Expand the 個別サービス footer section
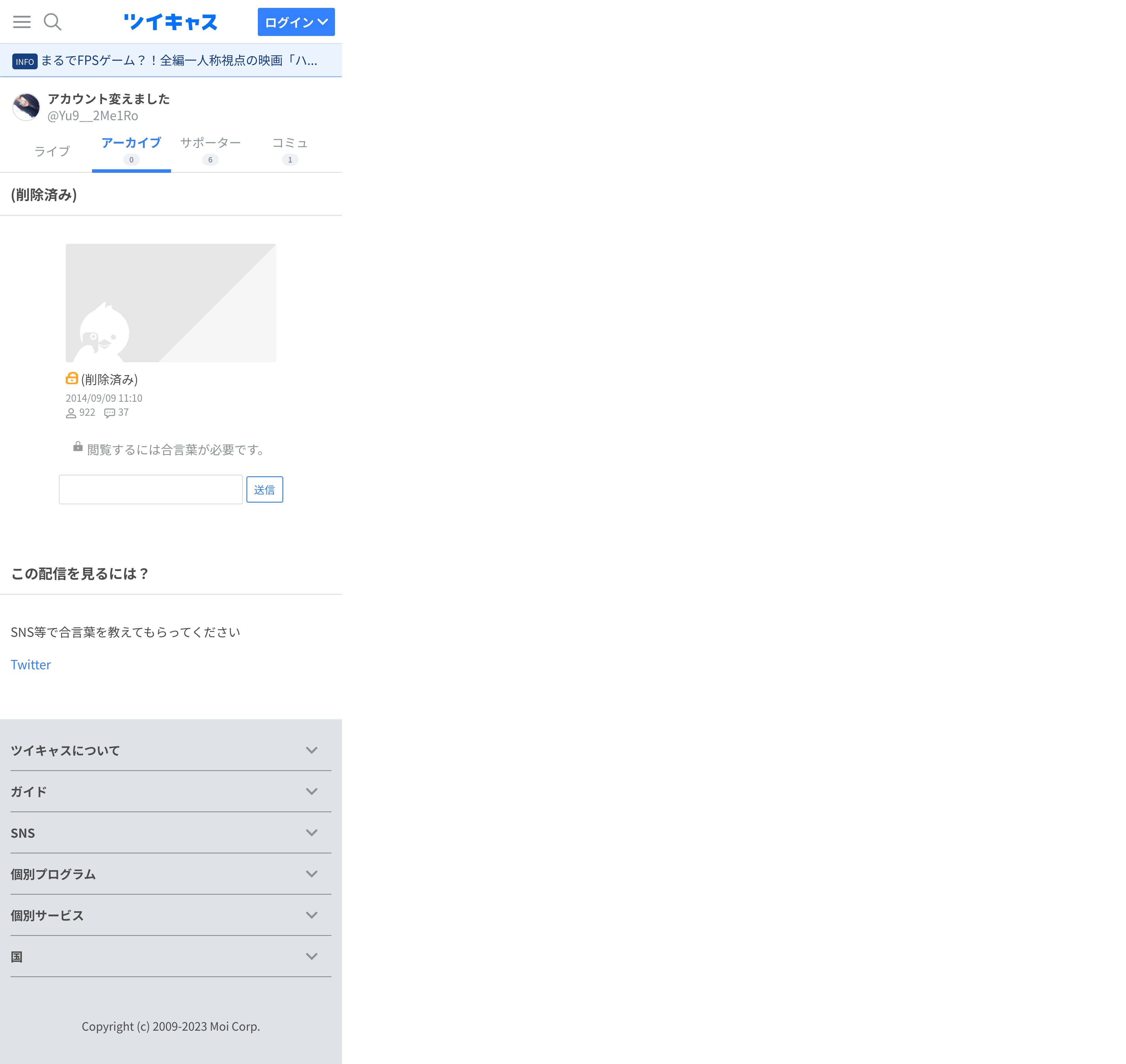Viewport: 1126px width, 1064px height. click(x=171, y=915)
